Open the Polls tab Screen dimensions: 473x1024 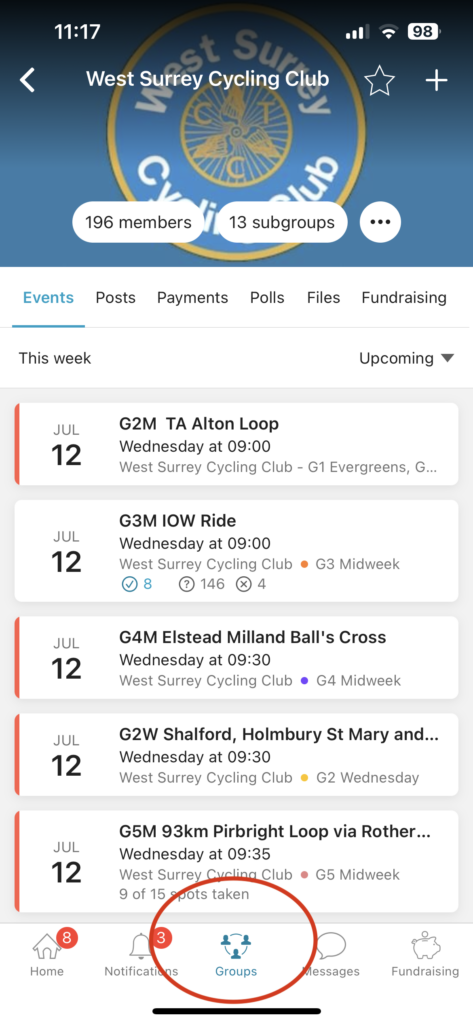[x=267, y=298]
